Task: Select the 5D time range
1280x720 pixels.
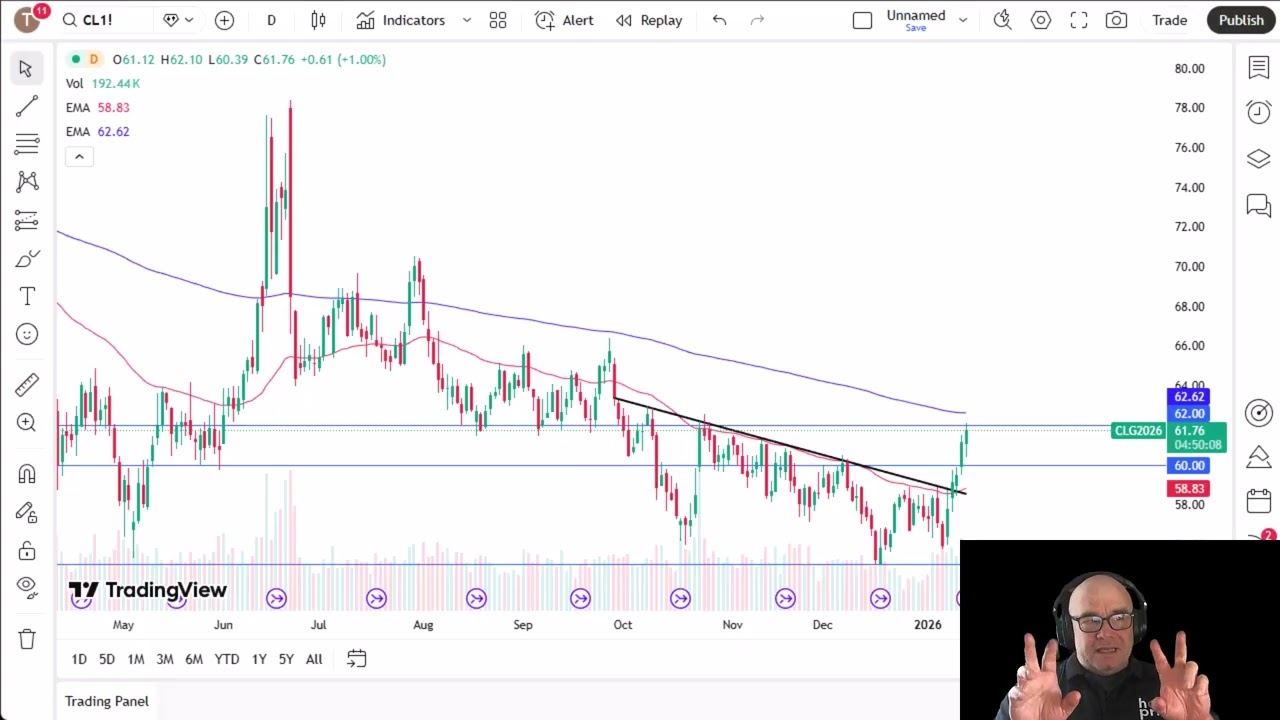Action: [x=107, y=659]
